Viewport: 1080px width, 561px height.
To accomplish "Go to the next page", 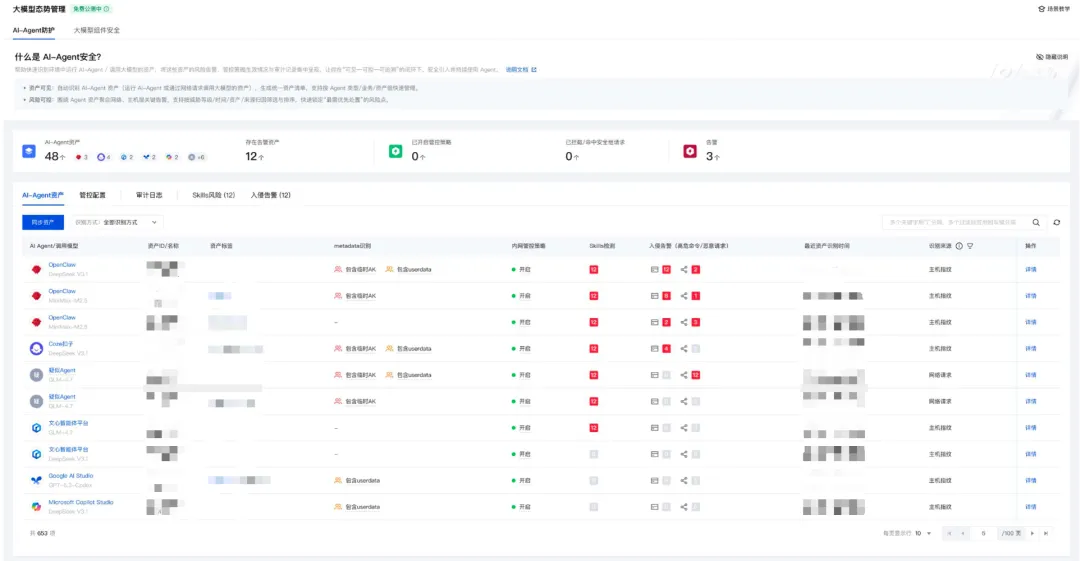I will pos(1032,533).
